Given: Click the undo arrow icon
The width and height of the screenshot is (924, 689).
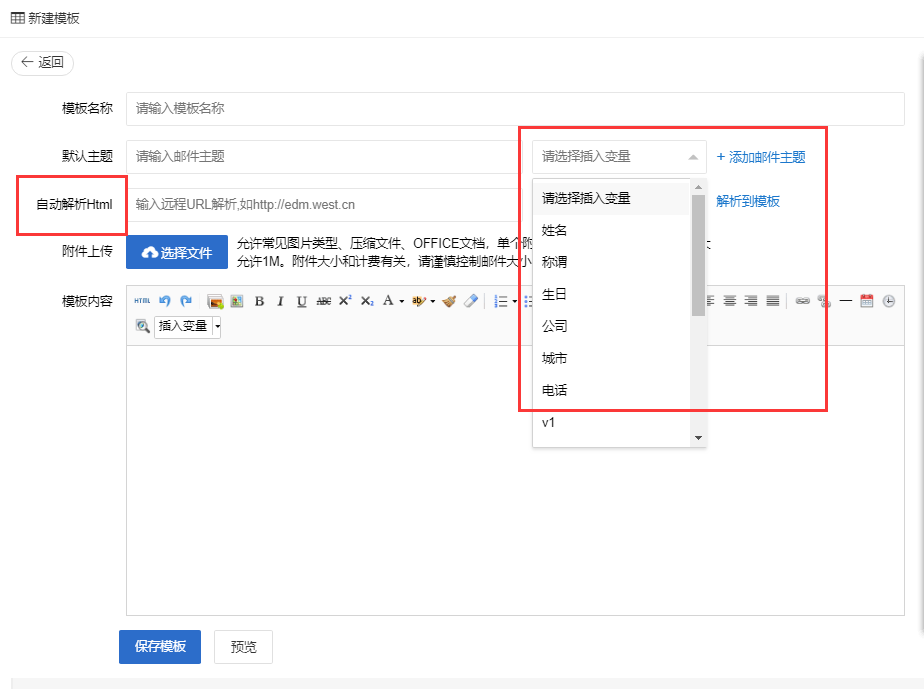Looking at the screenshot, I should coord(165,300).
